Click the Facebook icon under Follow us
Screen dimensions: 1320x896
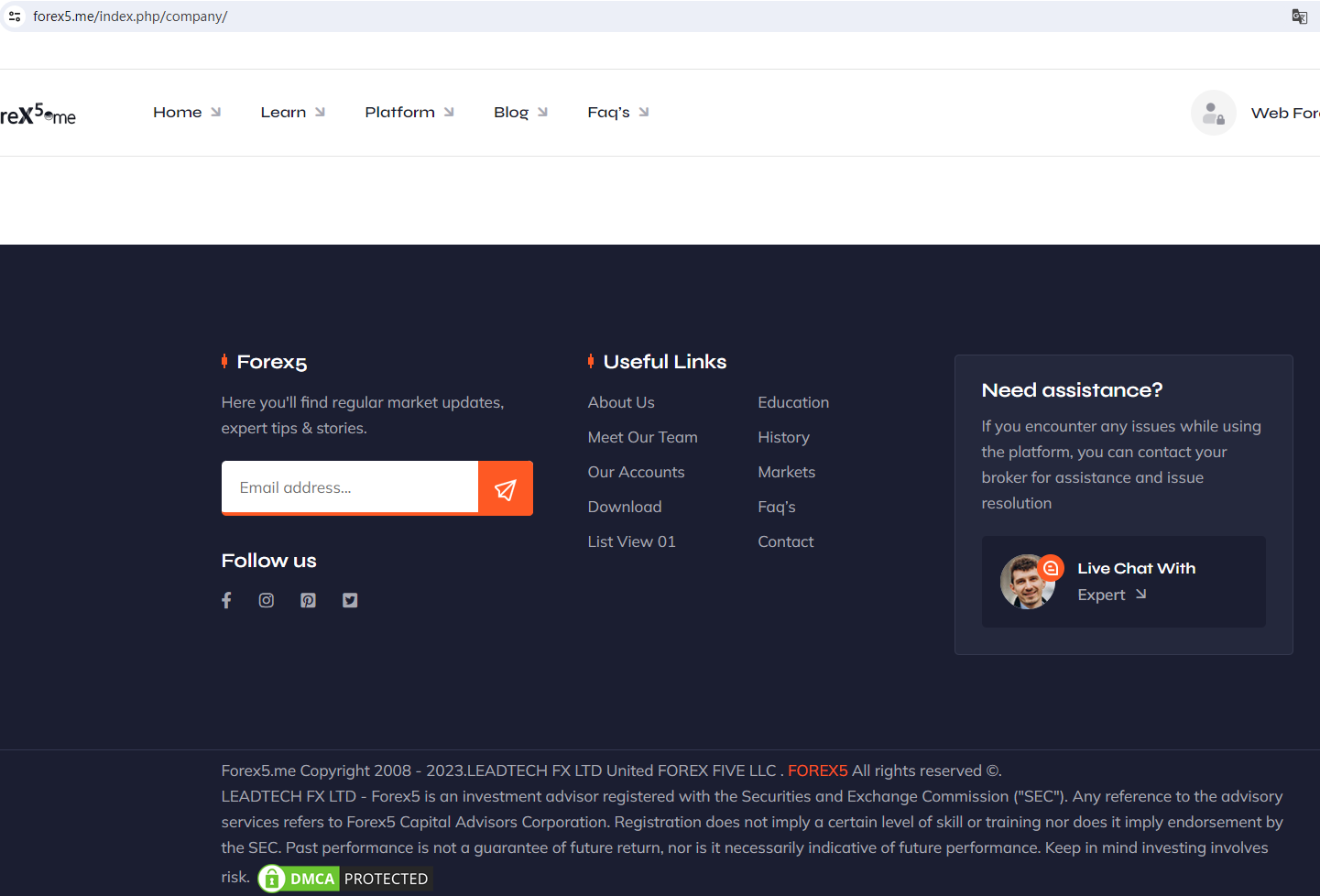[226, 600]
